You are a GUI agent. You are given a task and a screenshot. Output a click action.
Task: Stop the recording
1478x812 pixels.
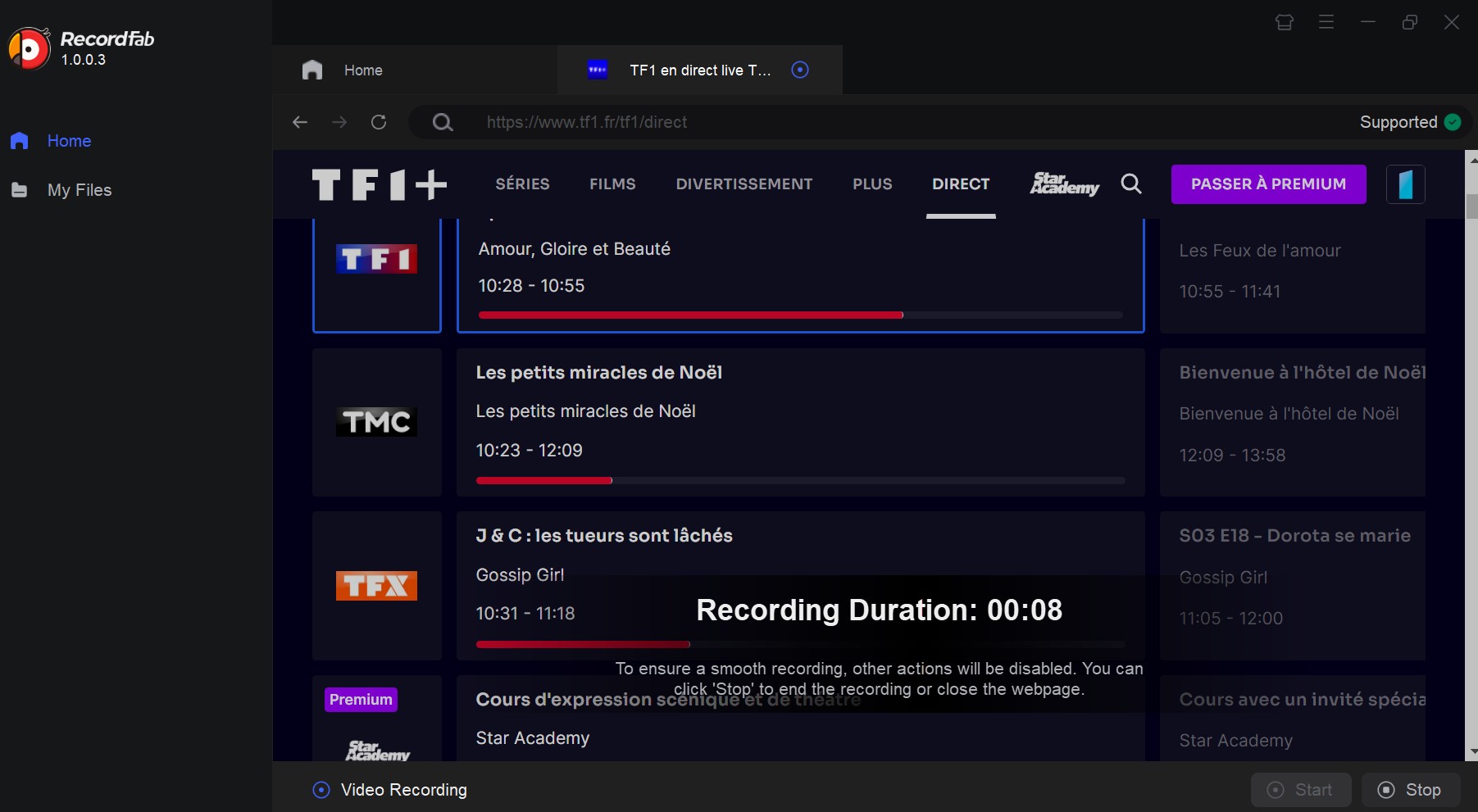(1411, 790)
